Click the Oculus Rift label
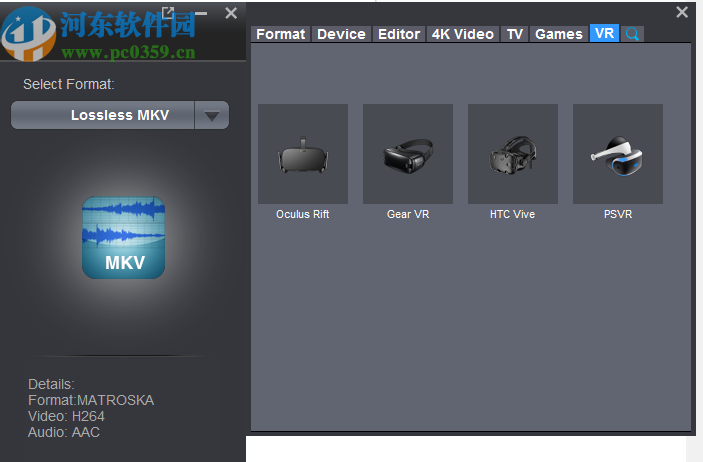This screenshot has width=703, height=462. pyautogui.click(x=303, y=214)
